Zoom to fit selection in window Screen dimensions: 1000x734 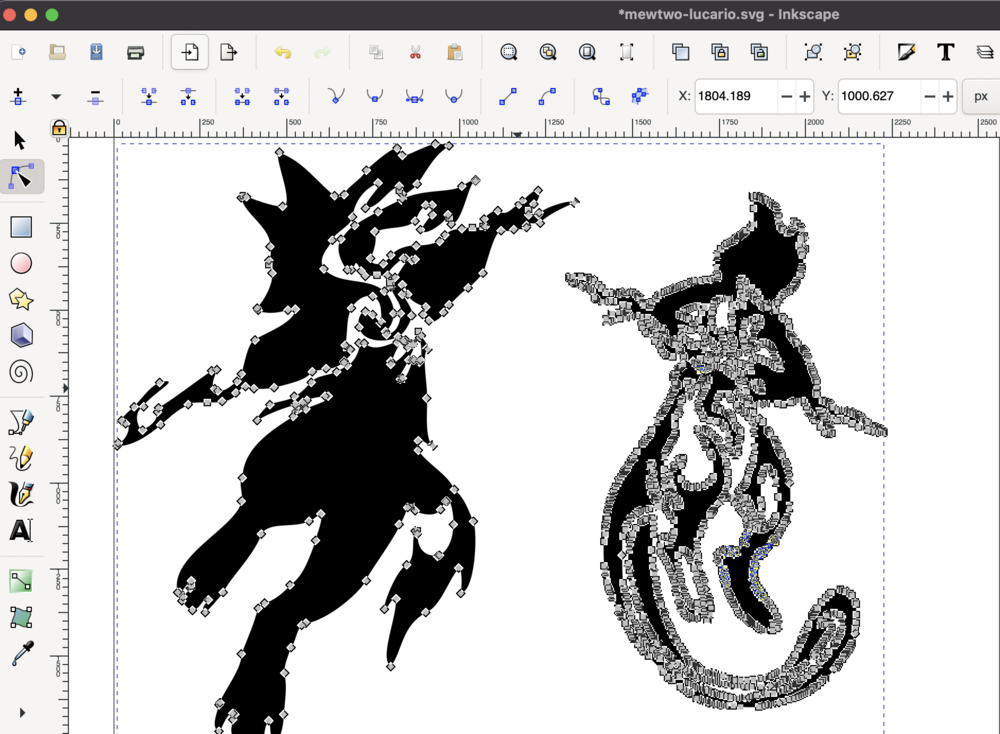pyautogui.click(x=508, y=52)
